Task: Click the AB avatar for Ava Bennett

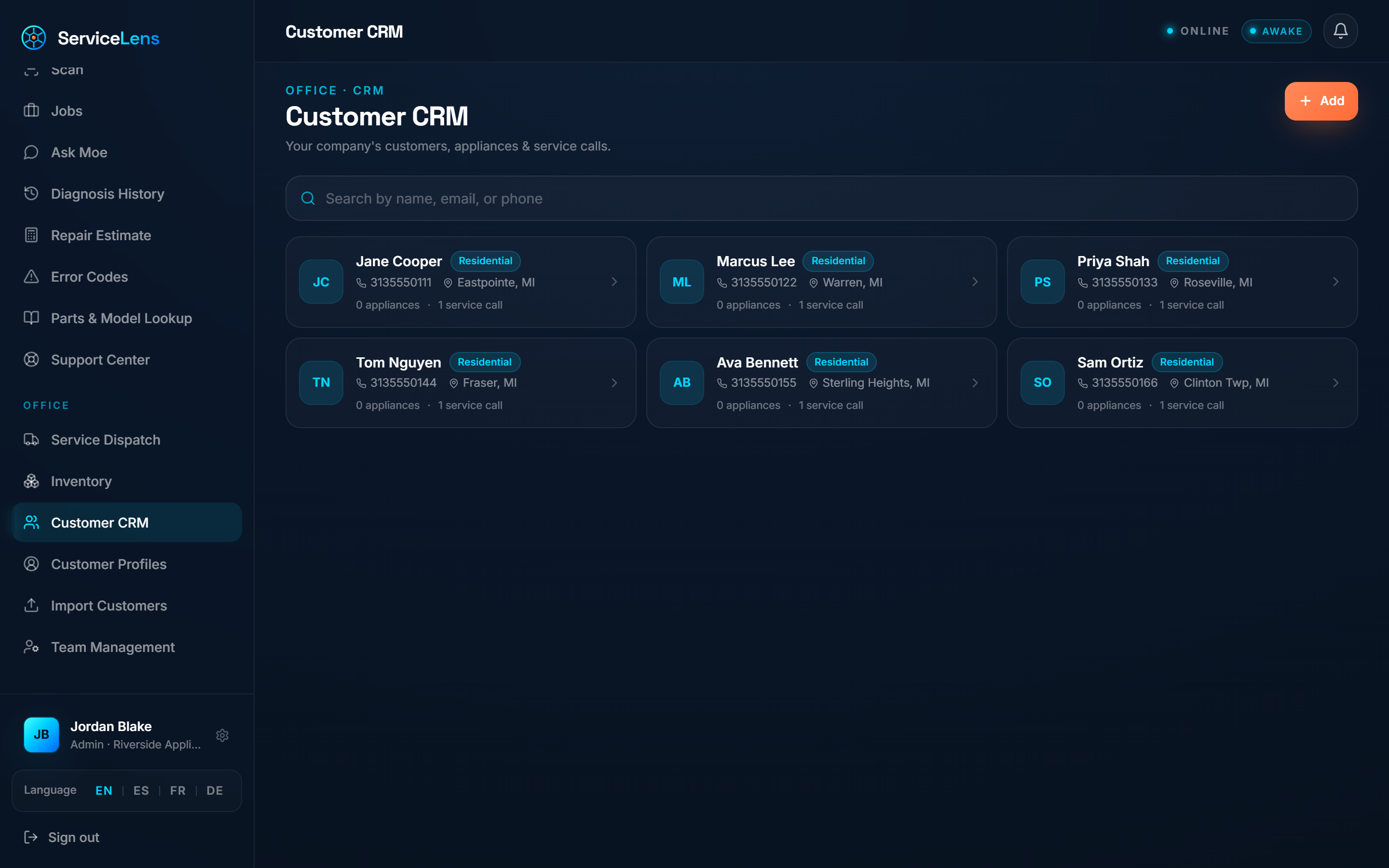Action: pyautogui.click(x=681, y=382)
